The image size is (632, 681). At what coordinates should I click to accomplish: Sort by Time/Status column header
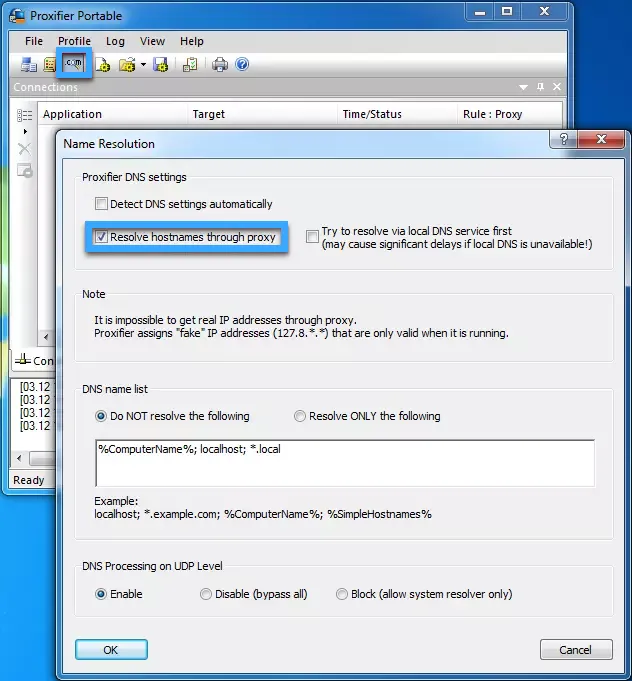[397, 114]
